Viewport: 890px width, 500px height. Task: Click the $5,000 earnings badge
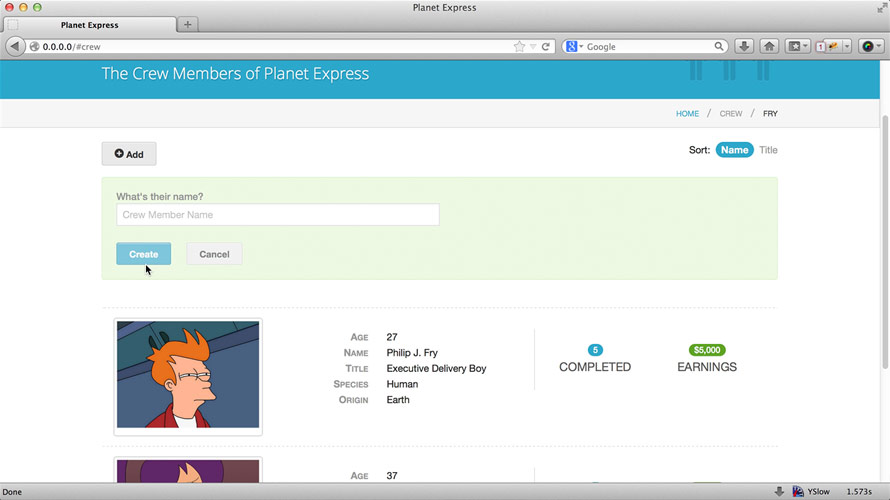707,350
